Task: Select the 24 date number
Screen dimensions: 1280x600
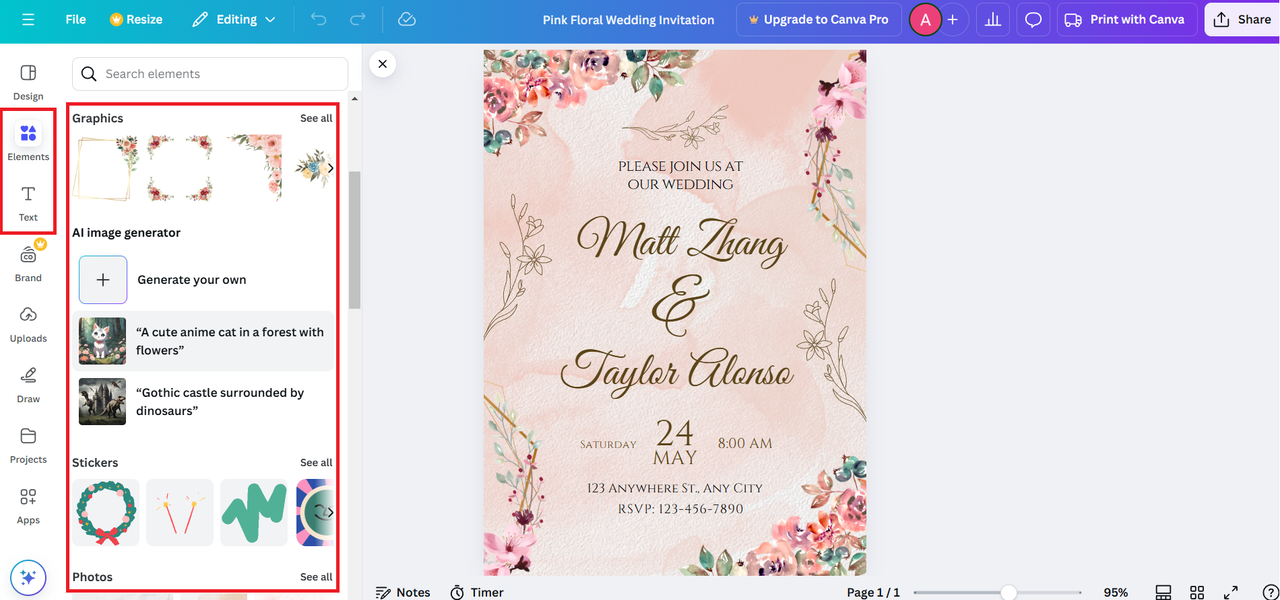Action: tap(675, 432)
